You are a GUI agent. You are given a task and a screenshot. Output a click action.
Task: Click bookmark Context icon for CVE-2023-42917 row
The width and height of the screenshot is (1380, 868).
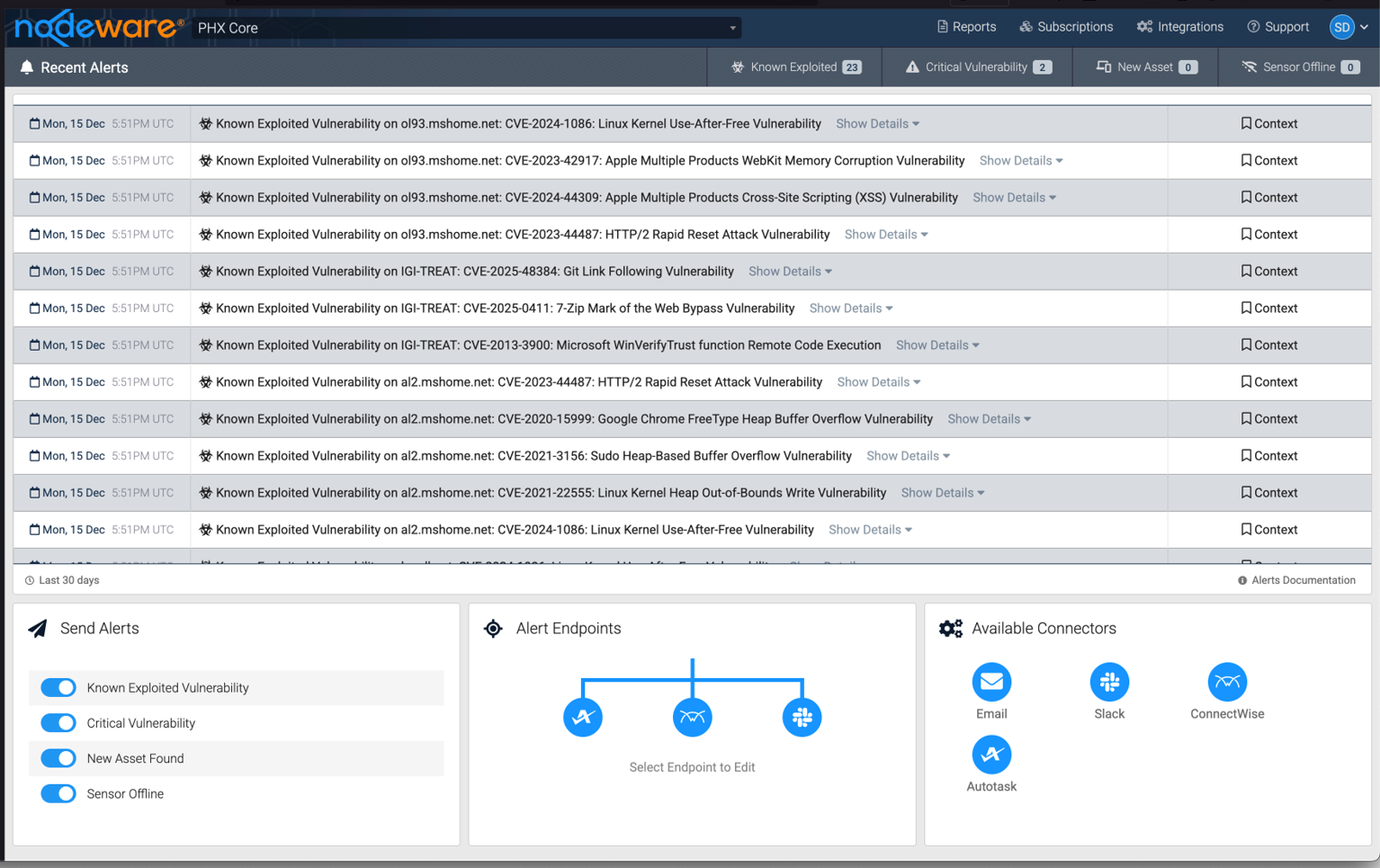pos(1246,160)
